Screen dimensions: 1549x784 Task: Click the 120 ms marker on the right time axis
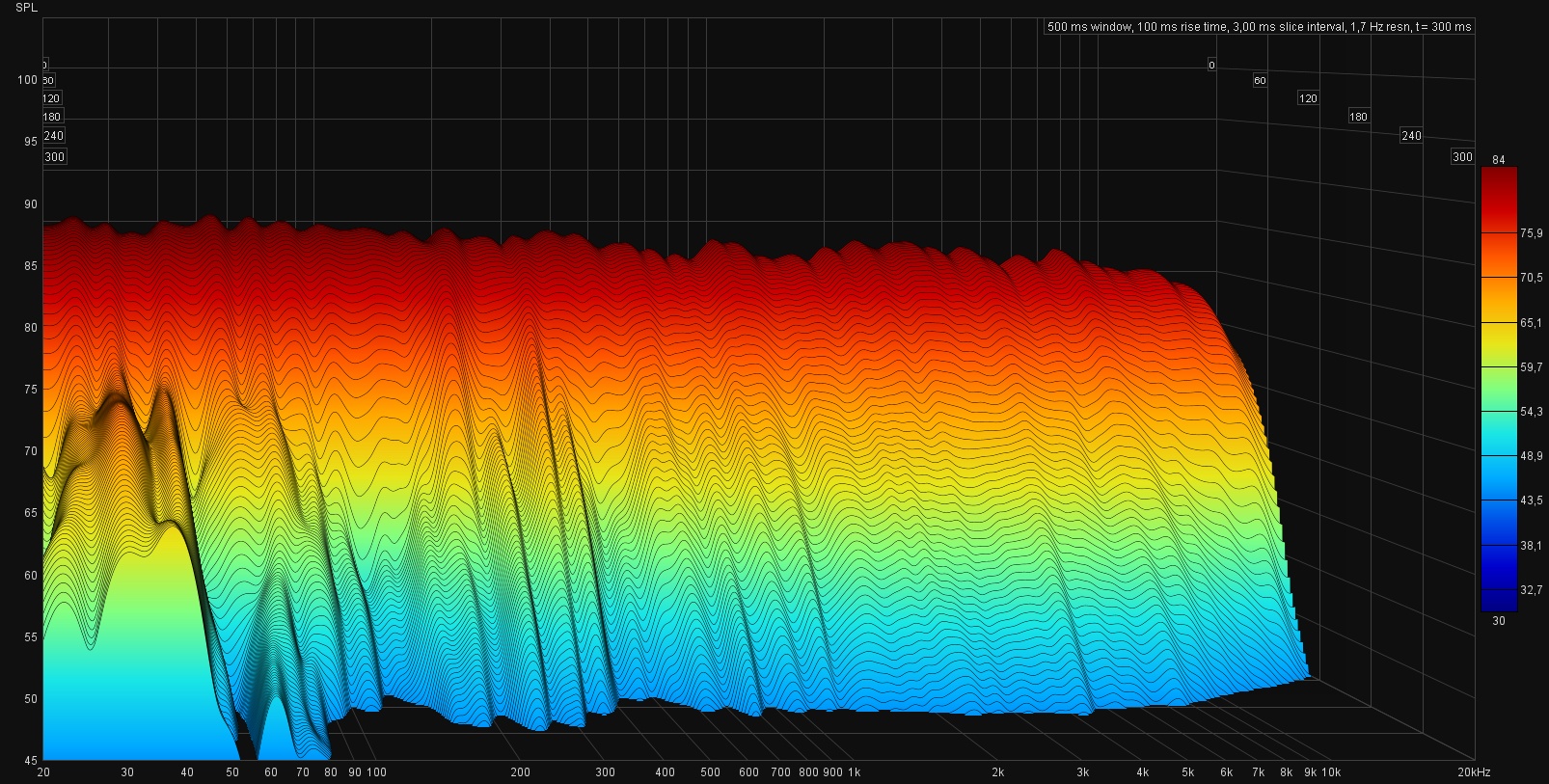[1307, 98]
